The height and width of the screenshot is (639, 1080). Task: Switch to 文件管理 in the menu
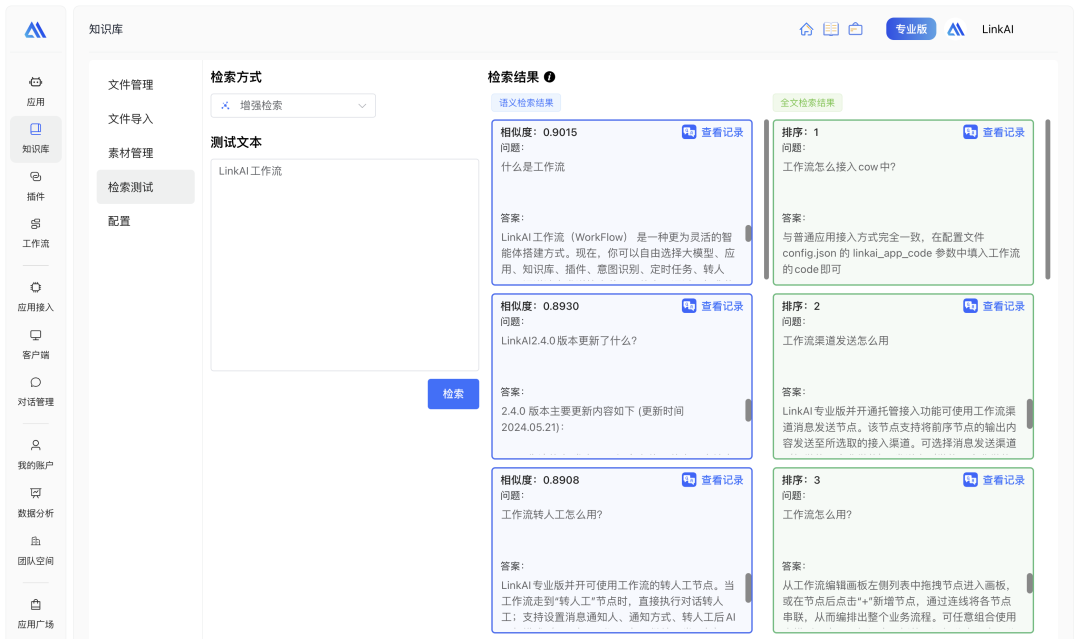pyautogui.click(x=130, y=85)
